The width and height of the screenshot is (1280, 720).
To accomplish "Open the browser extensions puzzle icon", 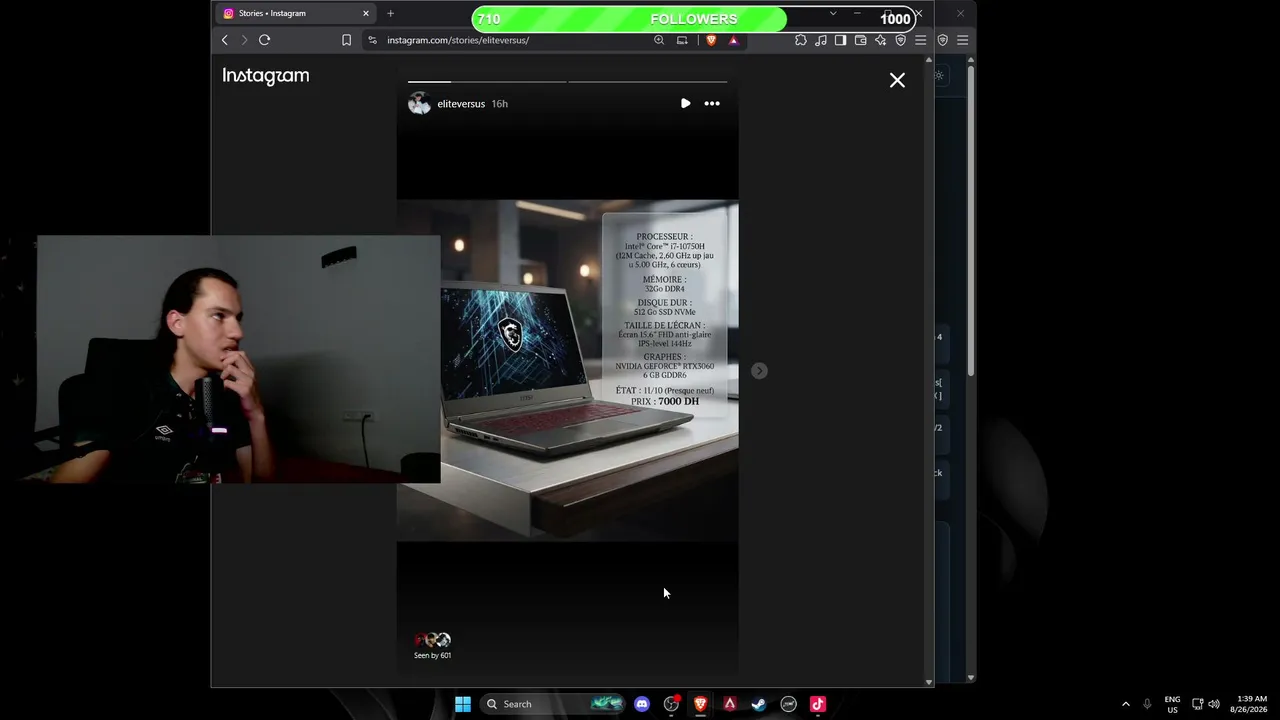I will tap(801, 40).
